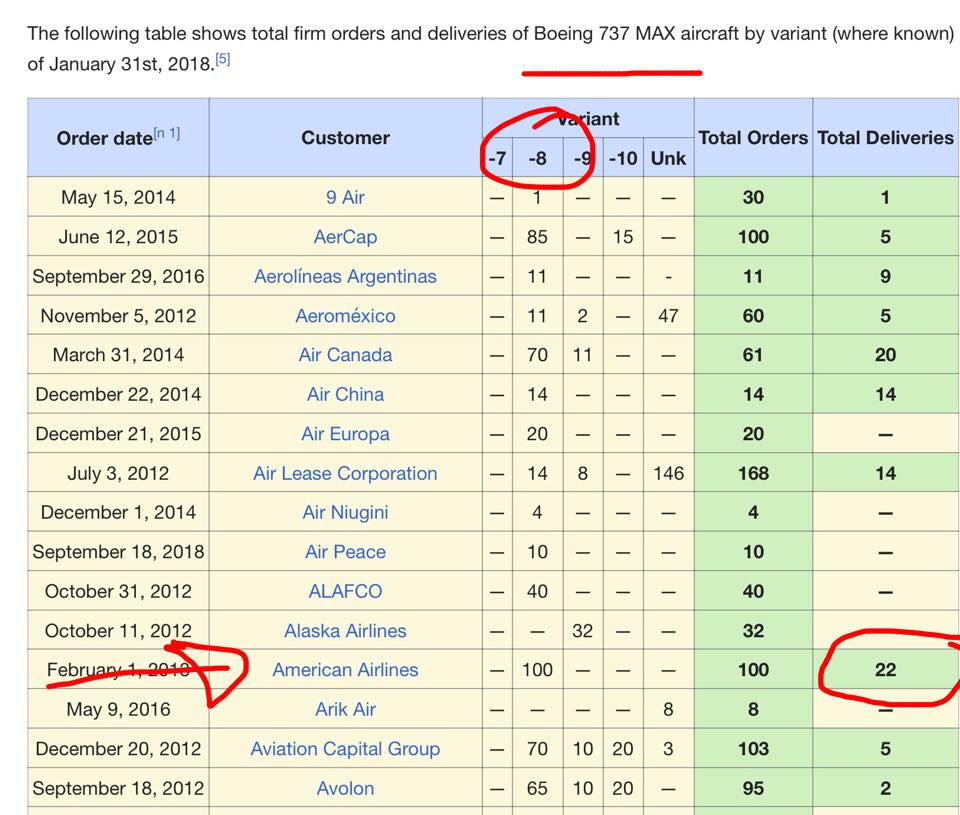The image size is (960, 815).
Task: Open the Alaska Airlines link
Action: pyautogui.click(x=345, y=631)
